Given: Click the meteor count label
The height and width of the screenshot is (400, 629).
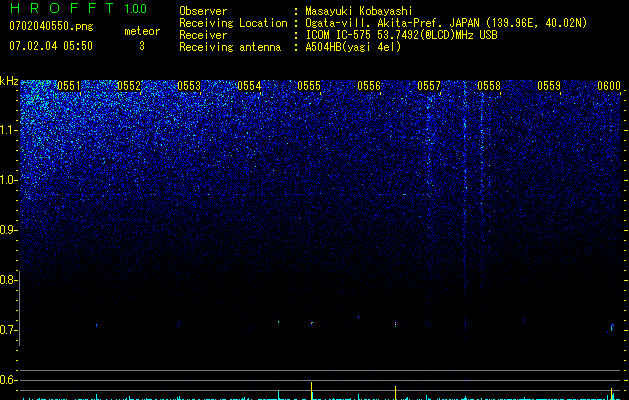Looking at the screenshot, I should coord(142,31).
